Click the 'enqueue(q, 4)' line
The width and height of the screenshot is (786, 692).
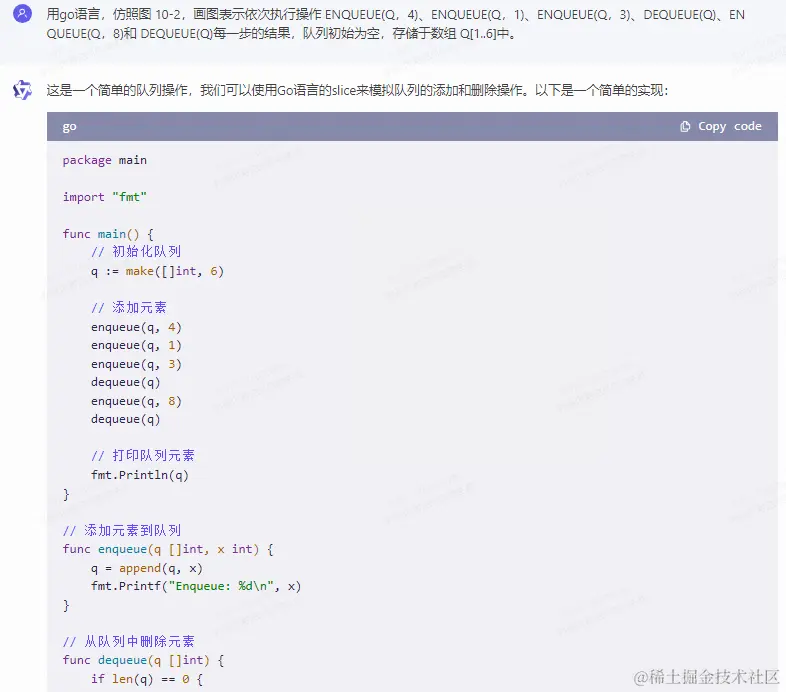pyautogui.click(x=136, y=327)
